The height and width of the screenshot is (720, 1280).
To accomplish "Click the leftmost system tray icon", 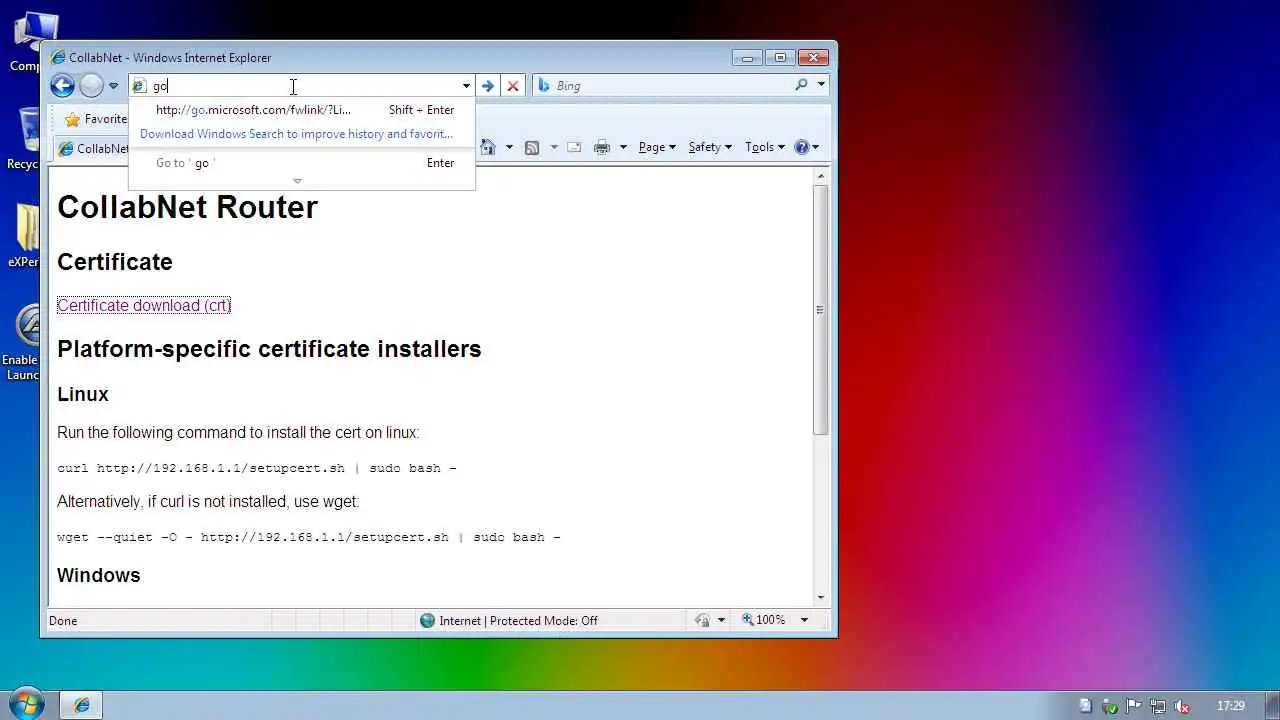I will [x=1085, y=706].
